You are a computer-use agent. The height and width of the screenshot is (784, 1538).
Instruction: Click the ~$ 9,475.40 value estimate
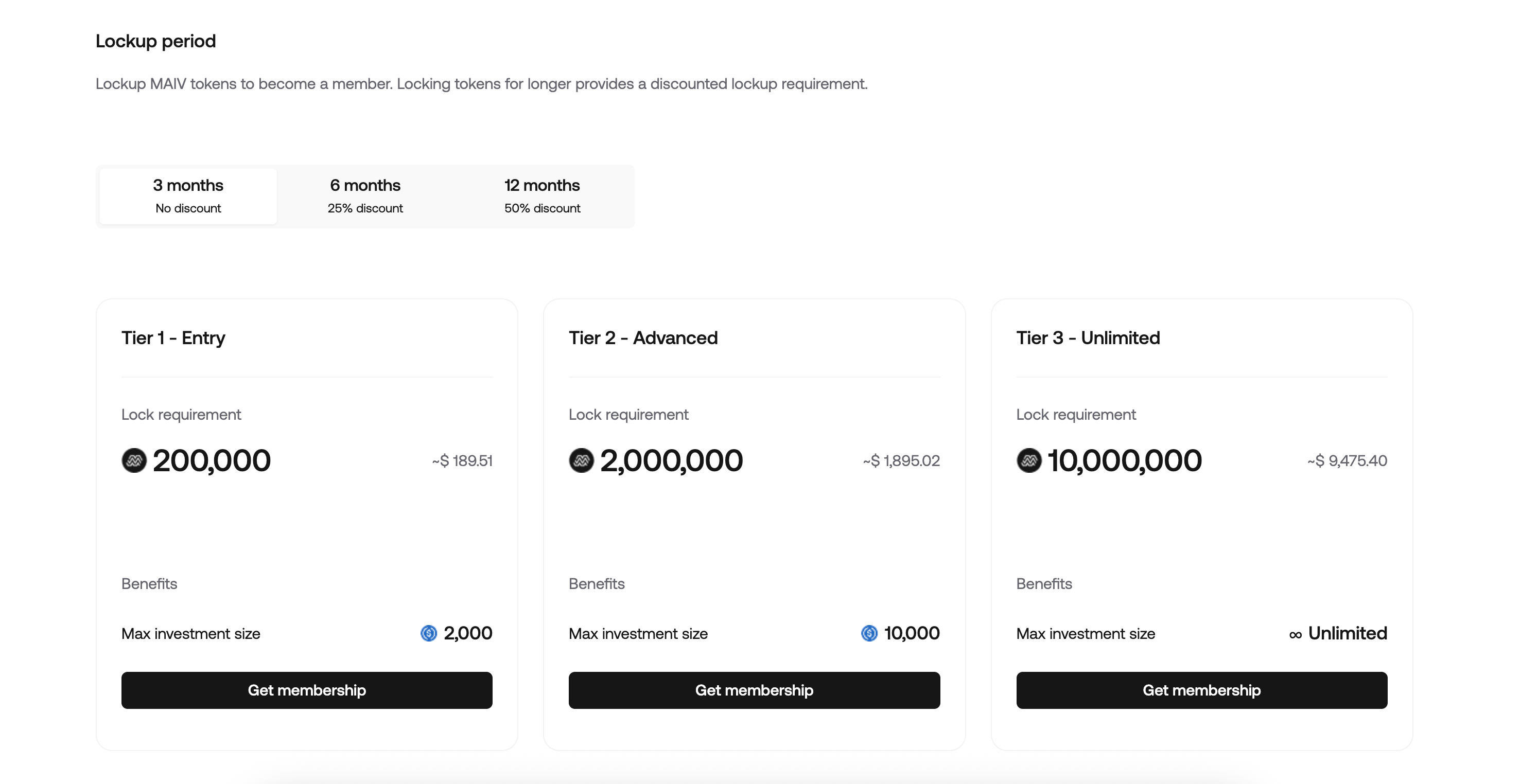pyautogui.click(x=1347, y=460)
